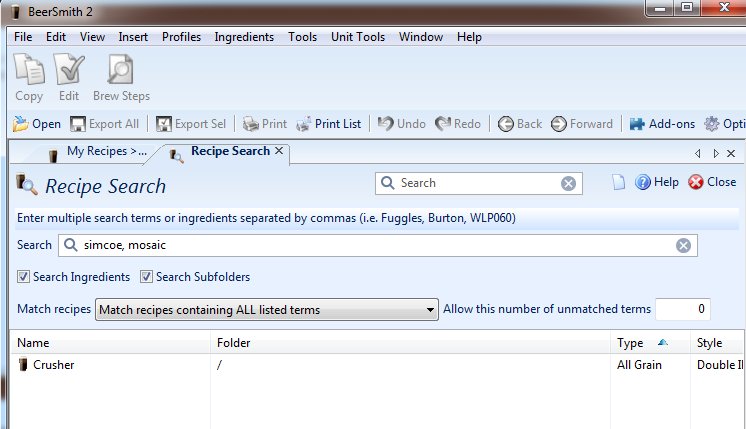
Task: Sort results by the Folder column
Action: click(x=410, y=343)
